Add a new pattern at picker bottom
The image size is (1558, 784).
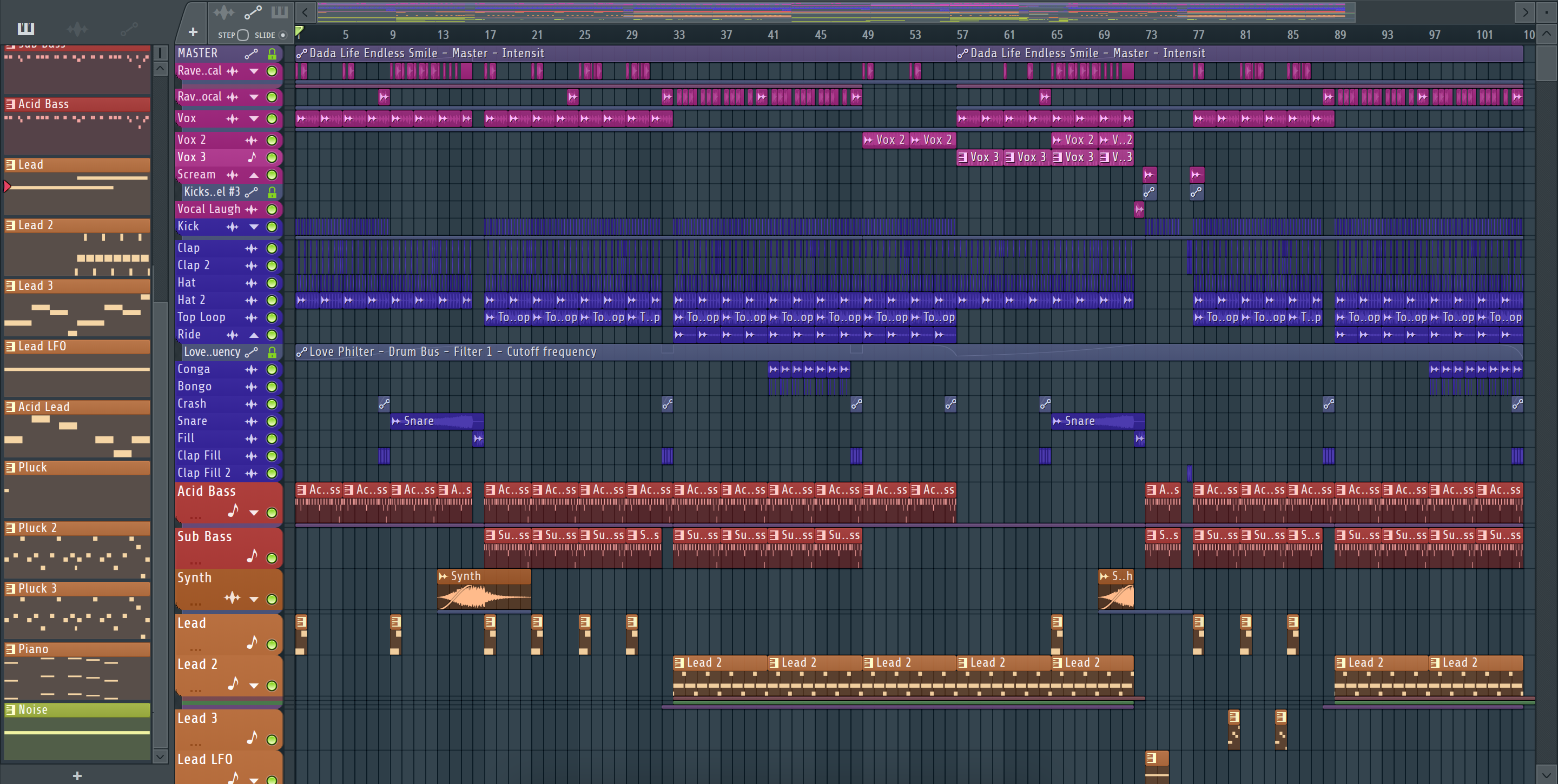tap(77, 775)
